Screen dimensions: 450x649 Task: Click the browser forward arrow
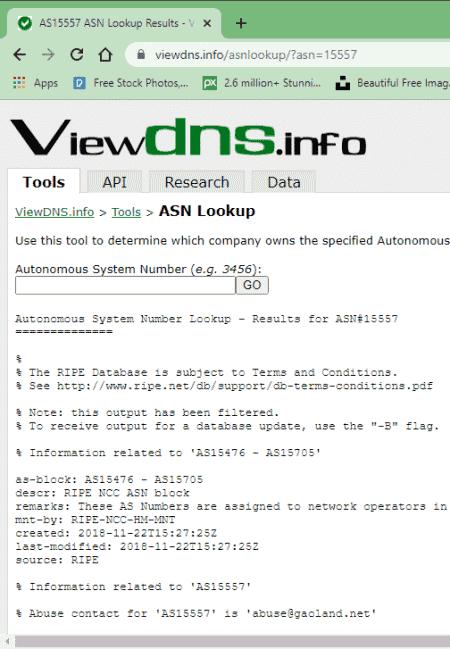[x=48, y=55]
